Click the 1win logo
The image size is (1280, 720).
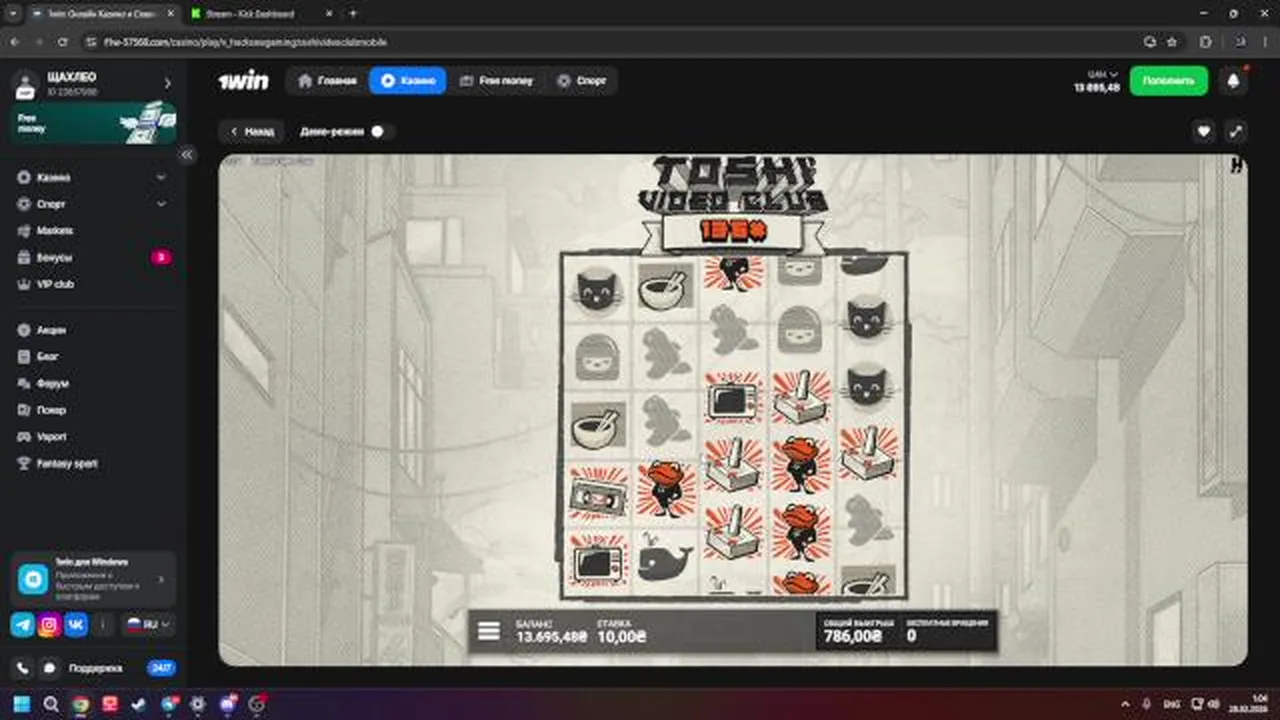click(243, 81)
